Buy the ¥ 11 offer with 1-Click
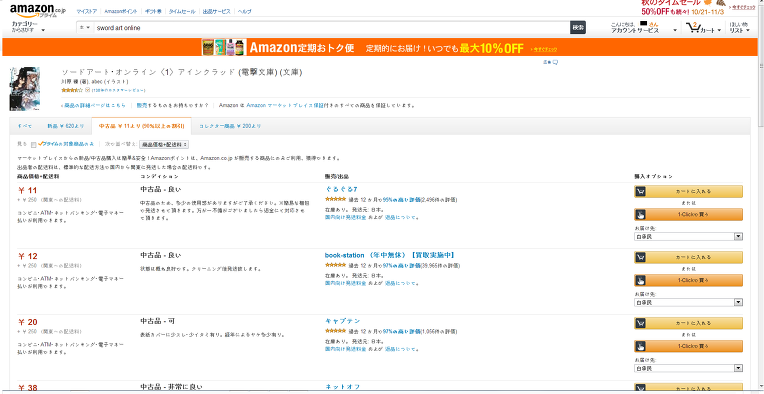Image resolution: width=764 pixels, height=394 pixels. [688, 214]
